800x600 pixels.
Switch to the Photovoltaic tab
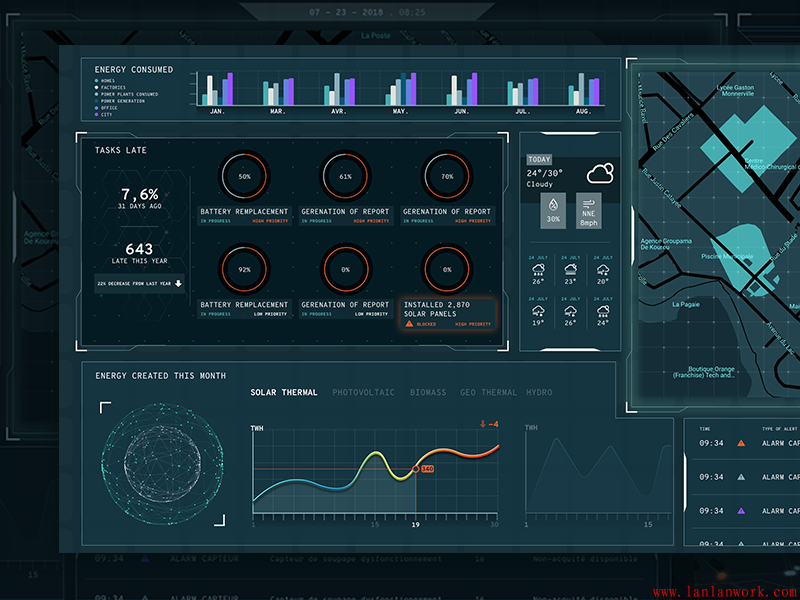tap(363, 393)
